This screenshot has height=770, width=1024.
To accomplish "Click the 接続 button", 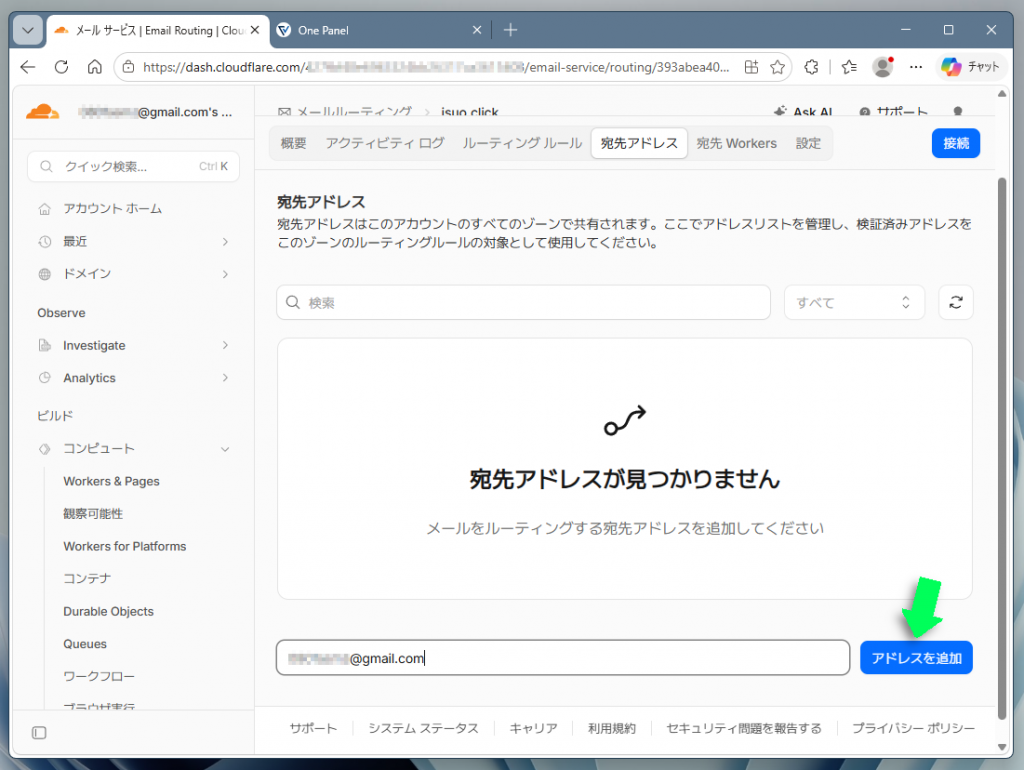I will pyautogui.click(x=955, y=143).
